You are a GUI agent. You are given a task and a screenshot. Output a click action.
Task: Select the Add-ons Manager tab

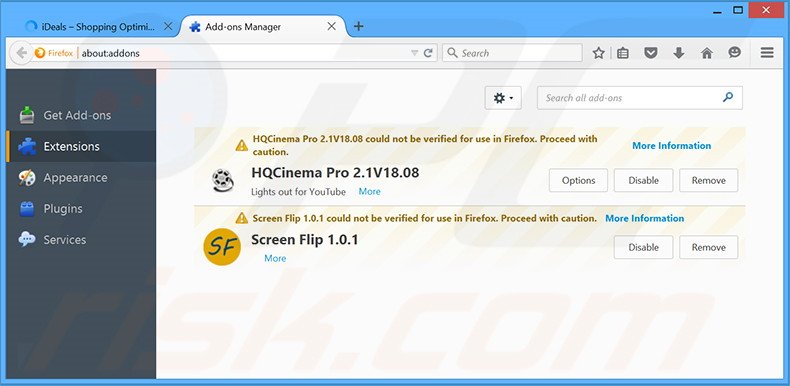[262, 27]
